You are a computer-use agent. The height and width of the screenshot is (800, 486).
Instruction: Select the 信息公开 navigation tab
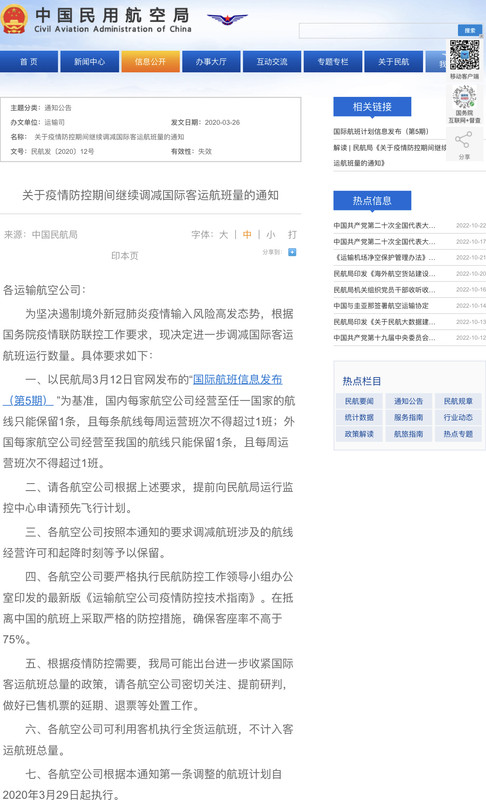(150, 62)
